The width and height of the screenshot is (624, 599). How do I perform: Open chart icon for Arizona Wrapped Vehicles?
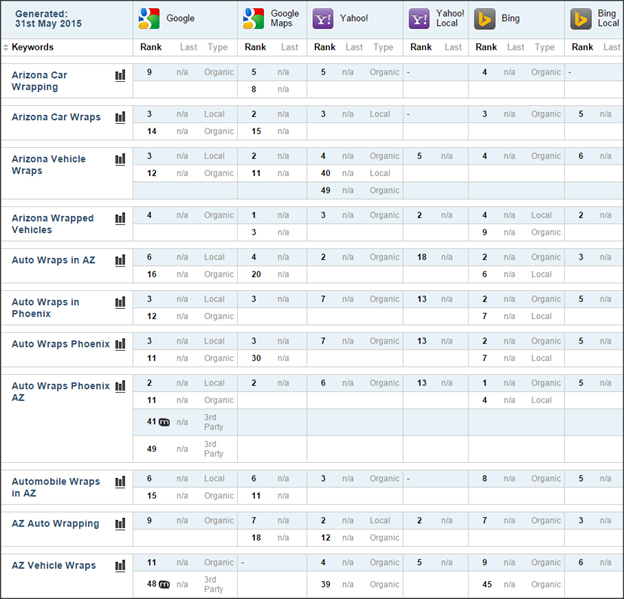coord(121,218)
